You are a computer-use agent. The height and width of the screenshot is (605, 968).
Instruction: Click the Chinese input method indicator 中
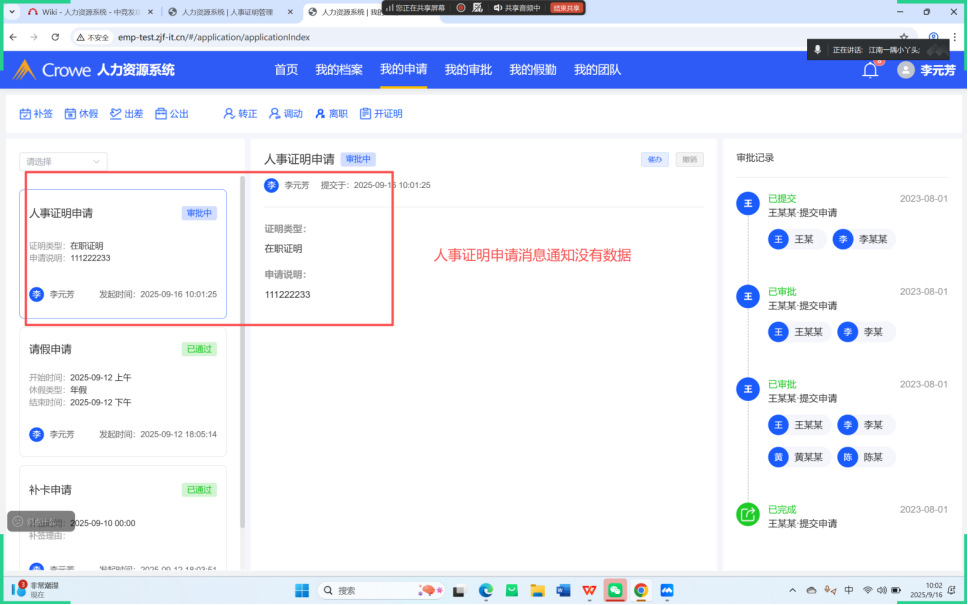849,591
